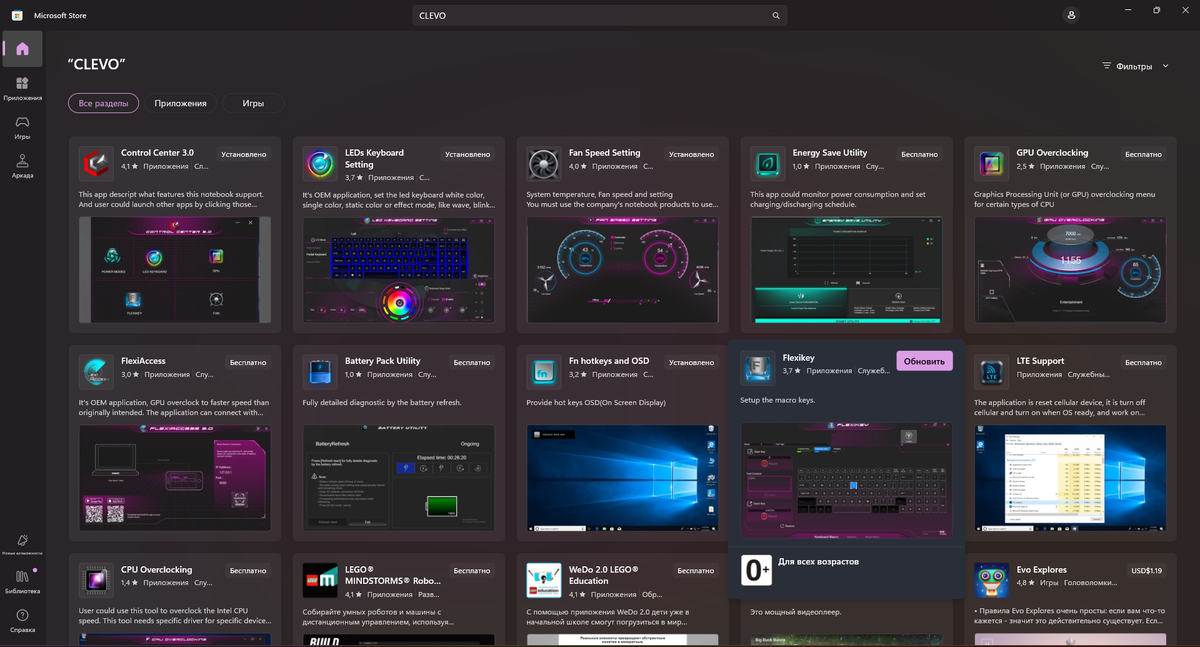Image resolution: width=1200 pixels, height=647 pixels.
Task: Open the Battery Pack Utility screenshot thumbnail
Action: [399, 477]
